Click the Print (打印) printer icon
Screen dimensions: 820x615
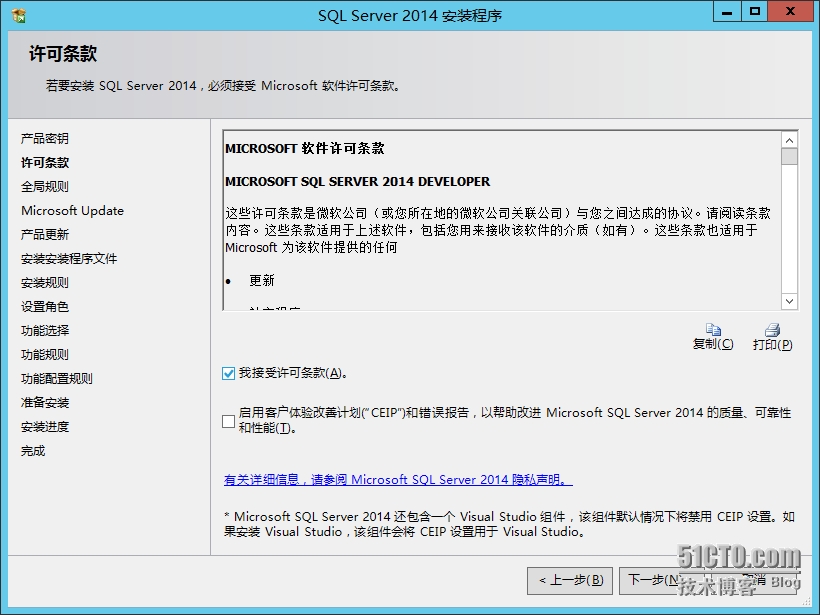click(x=772, y=329)
